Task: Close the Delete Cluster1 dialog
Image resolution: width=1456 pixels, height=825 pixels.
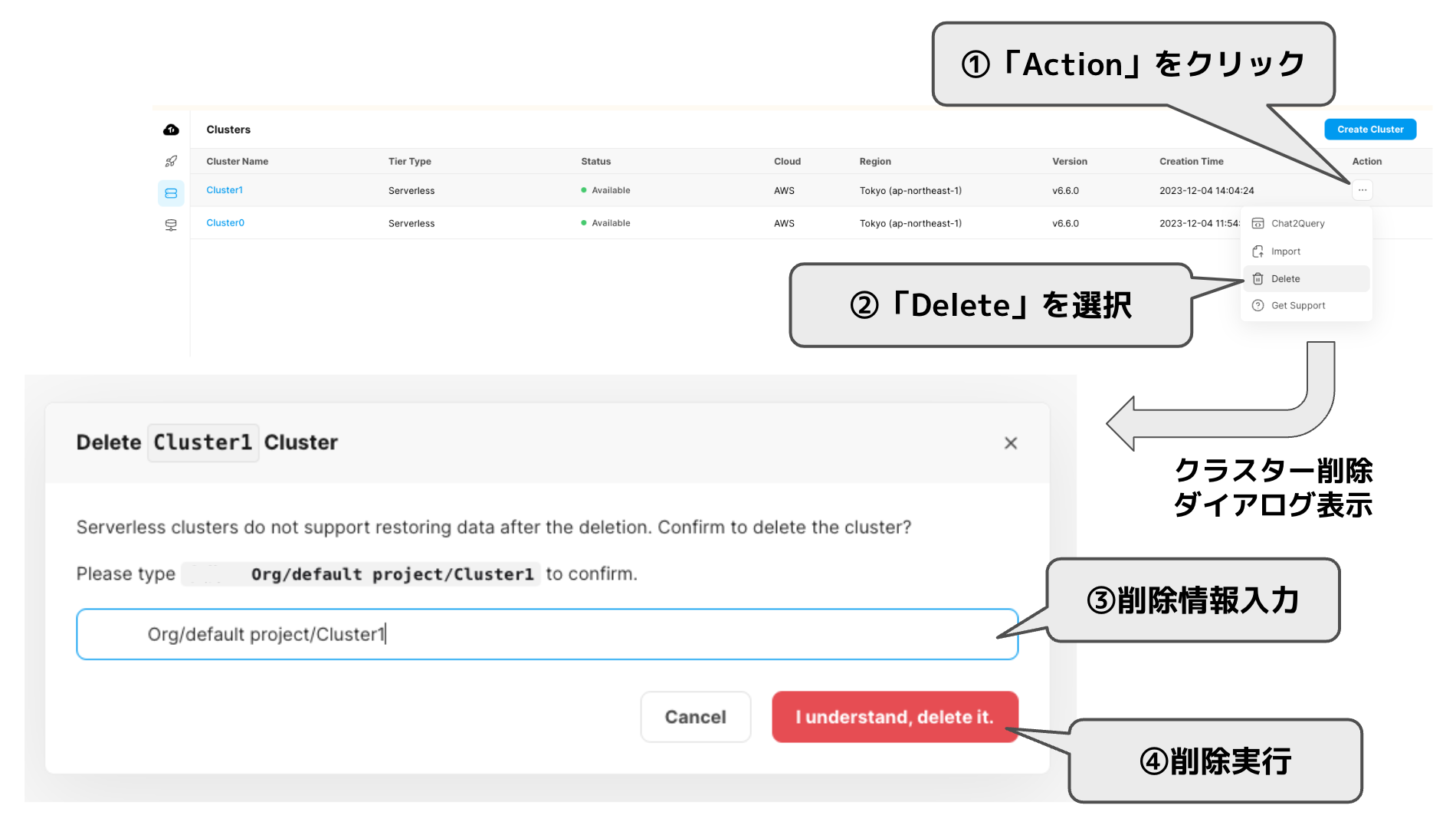Action: (x=1011, y=442)
